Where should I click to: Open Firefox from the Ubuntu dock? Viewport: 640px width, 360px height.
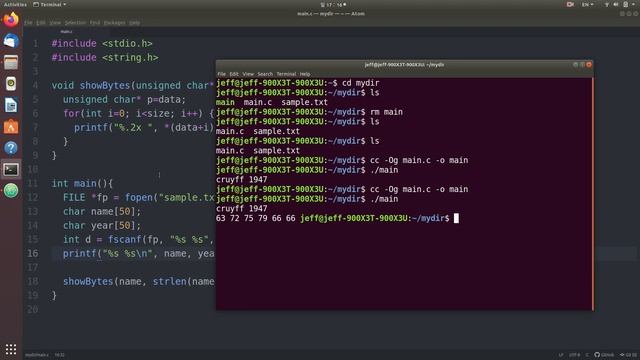(11, 19)
